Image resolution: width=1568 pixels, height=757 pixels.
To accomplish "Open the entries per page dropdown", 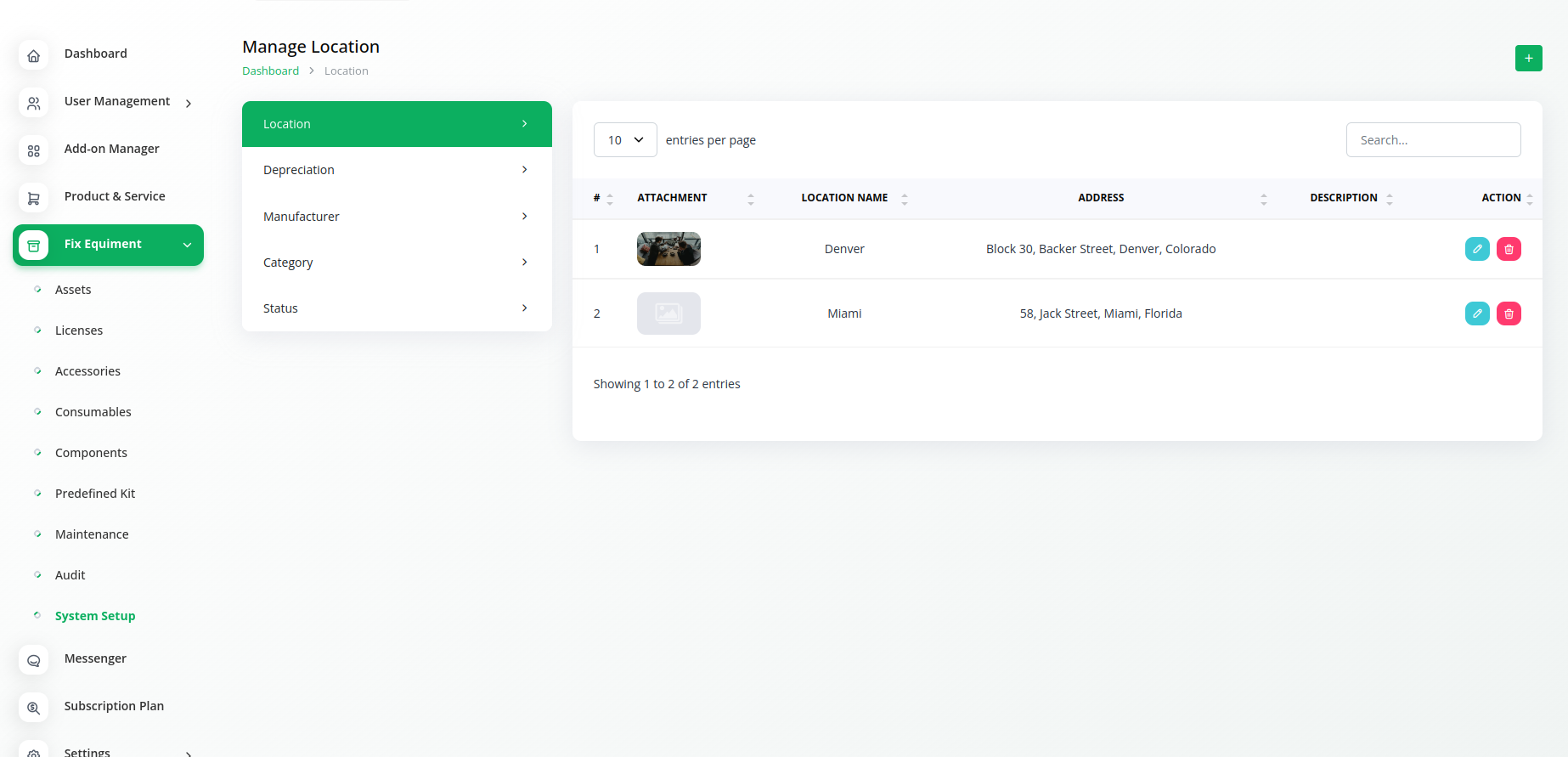I will tap(624, 140).
